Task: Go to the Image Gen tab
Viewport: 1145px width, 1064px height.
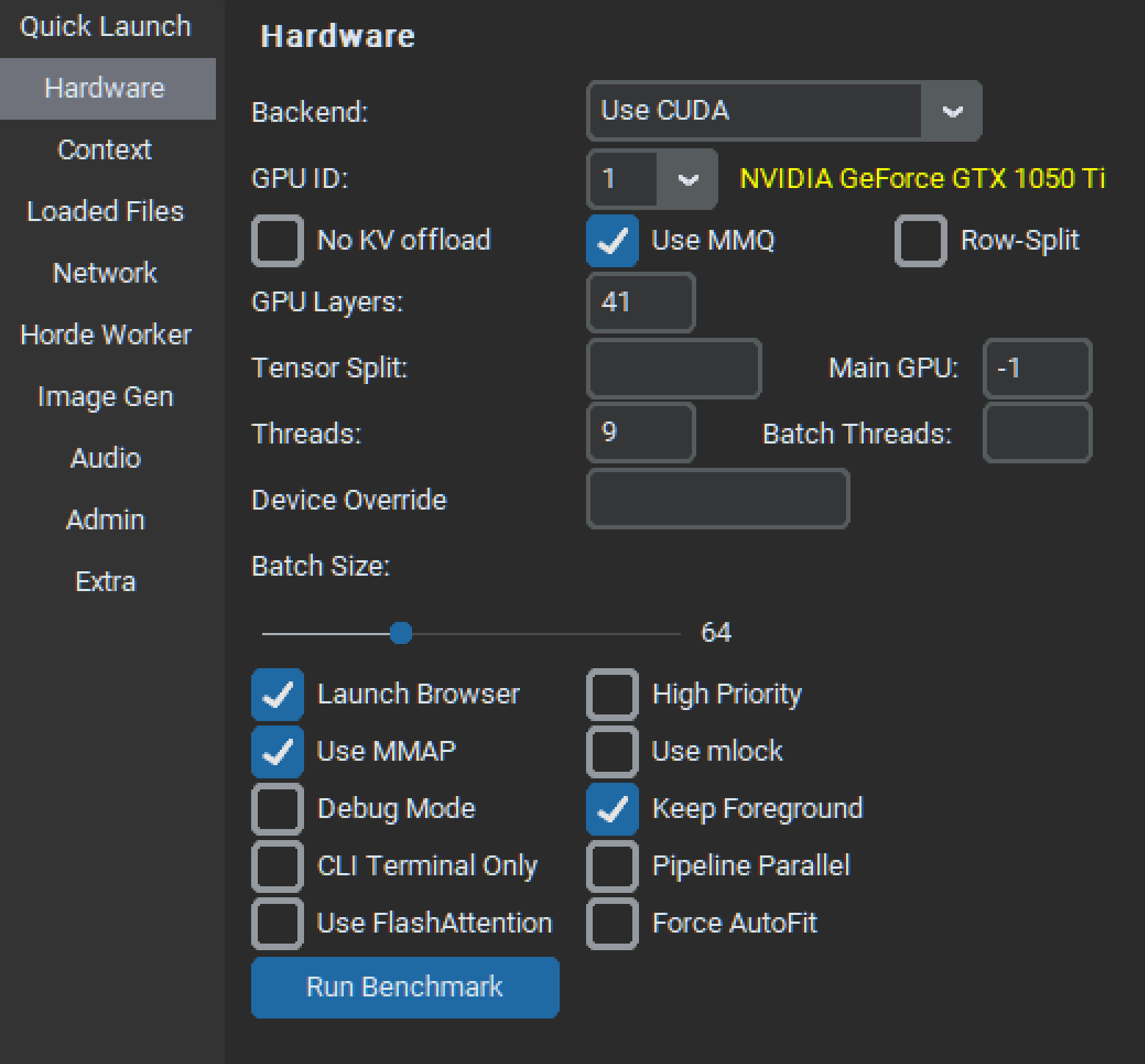Action: pos(105,397)
